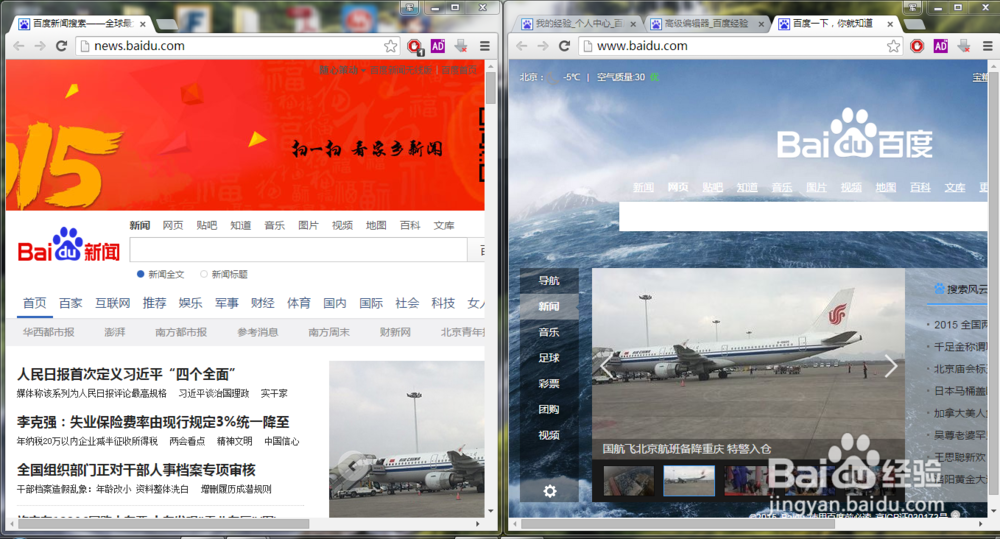Open Opera-style red extension icon in left window

pos(415,47)
